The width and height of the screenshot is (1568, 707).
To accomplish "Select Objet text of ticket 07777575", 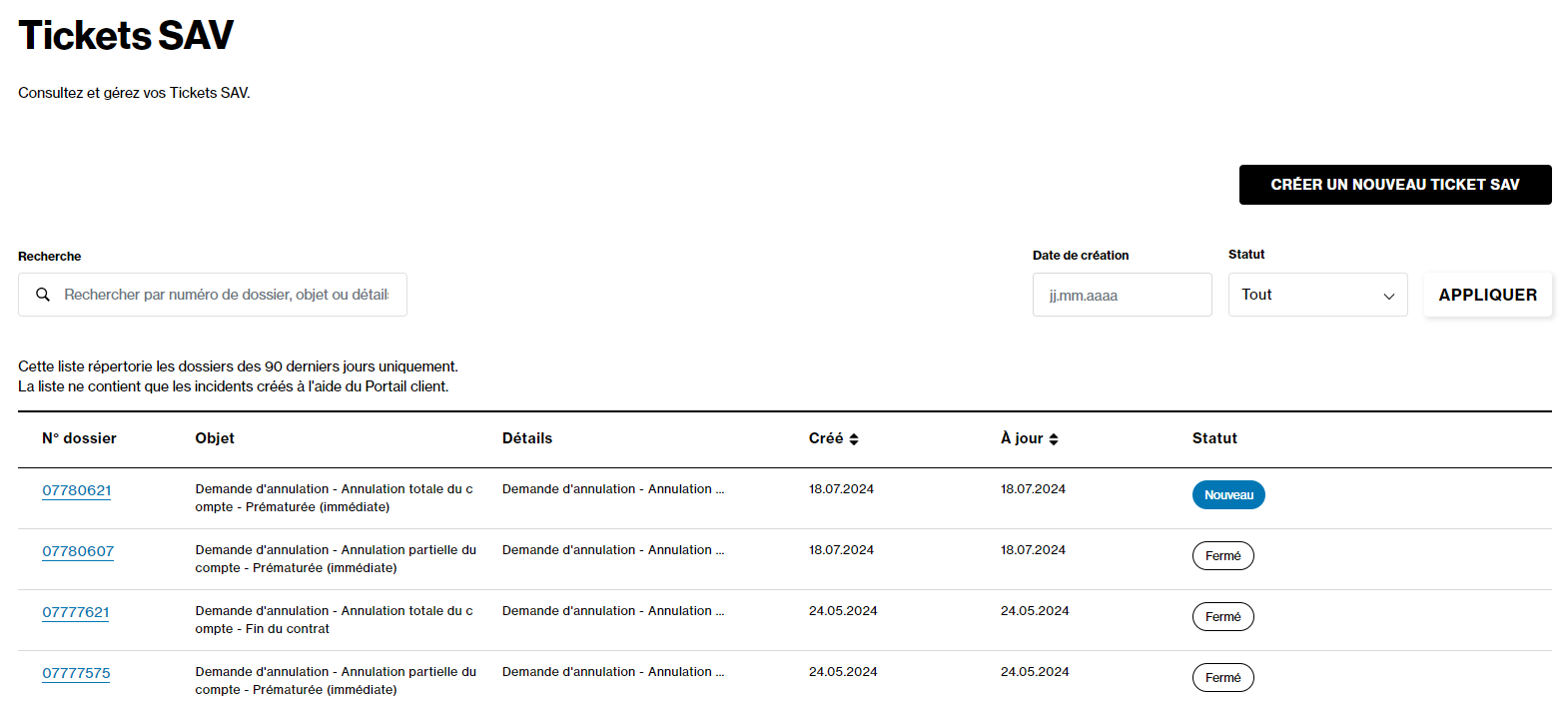I will pyautogui.click(x=336, y=681).
